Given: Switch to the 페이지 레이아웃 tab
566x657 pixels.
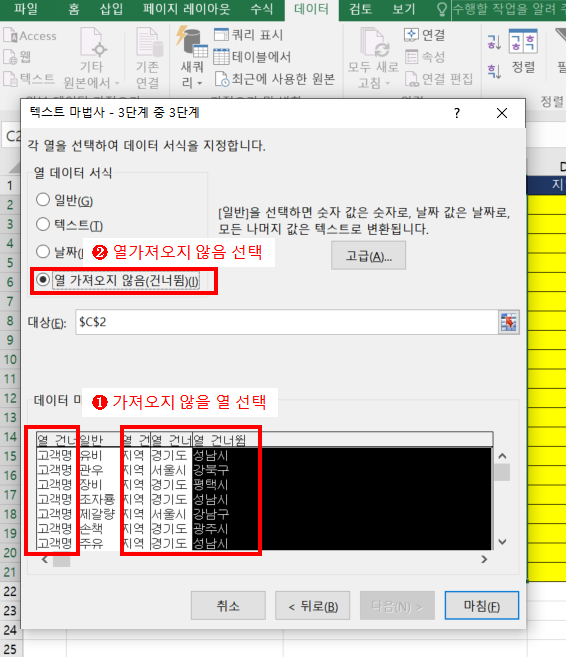Looking at the screenshot, I should coord(186,9).
